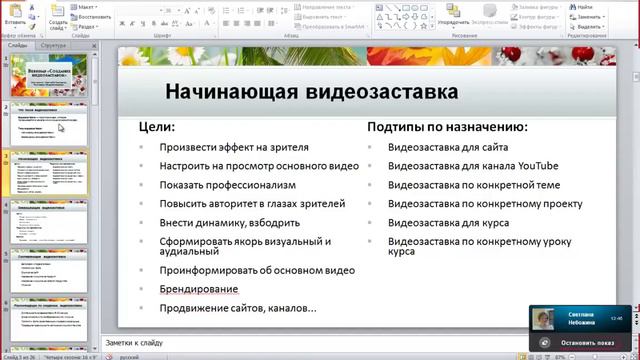Switch to Slide Sorter view icon

[531, 357]
